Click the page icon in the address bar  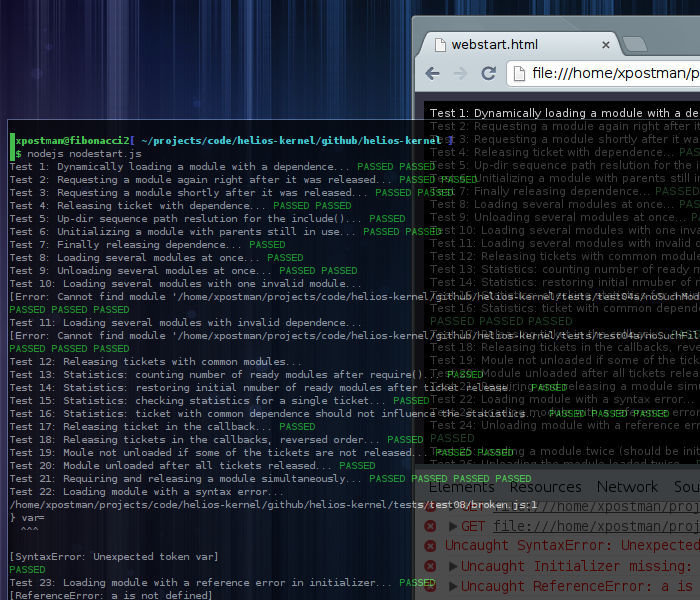(x=519, y=73)
